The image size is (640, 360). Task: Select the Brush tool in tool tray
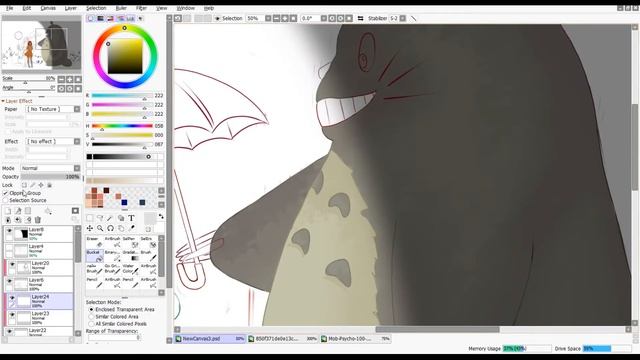(149, 256)
